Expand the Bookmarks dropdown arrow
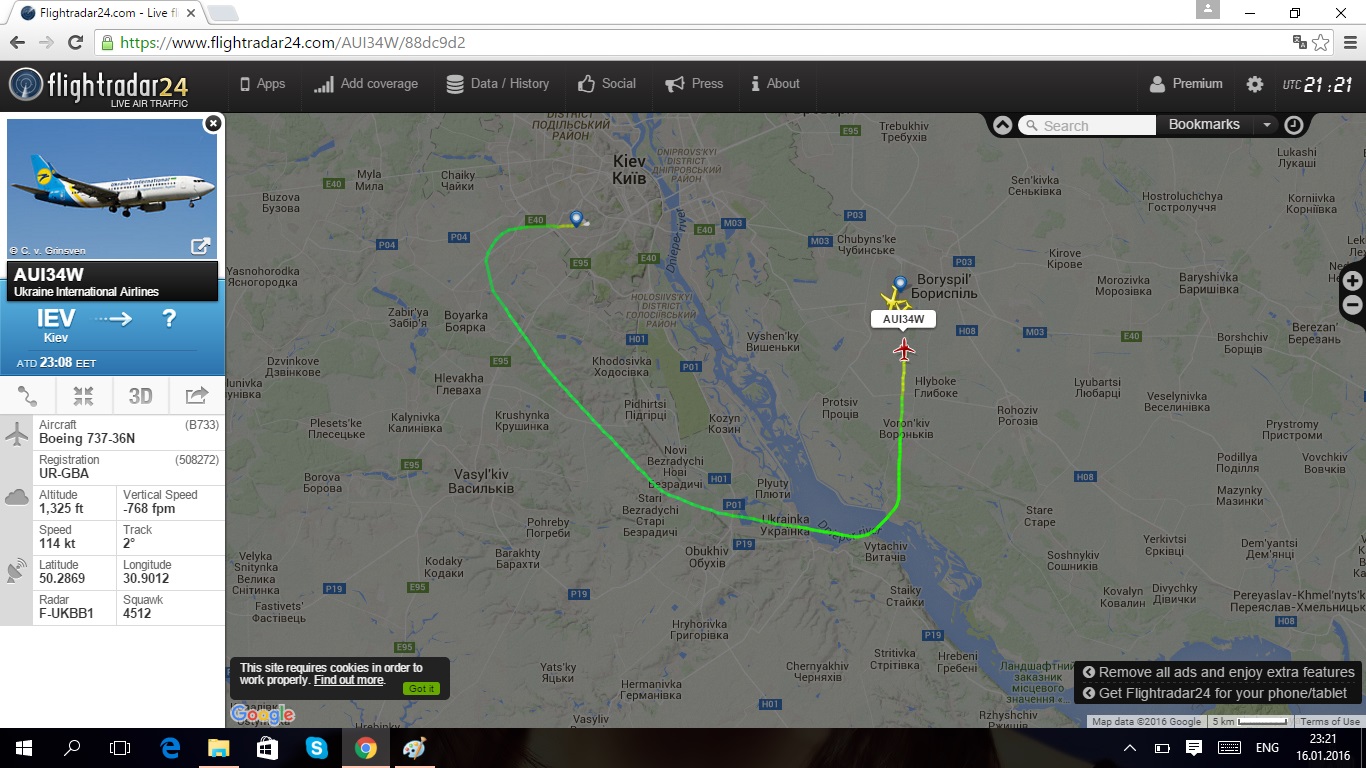 click(1267, 125)
